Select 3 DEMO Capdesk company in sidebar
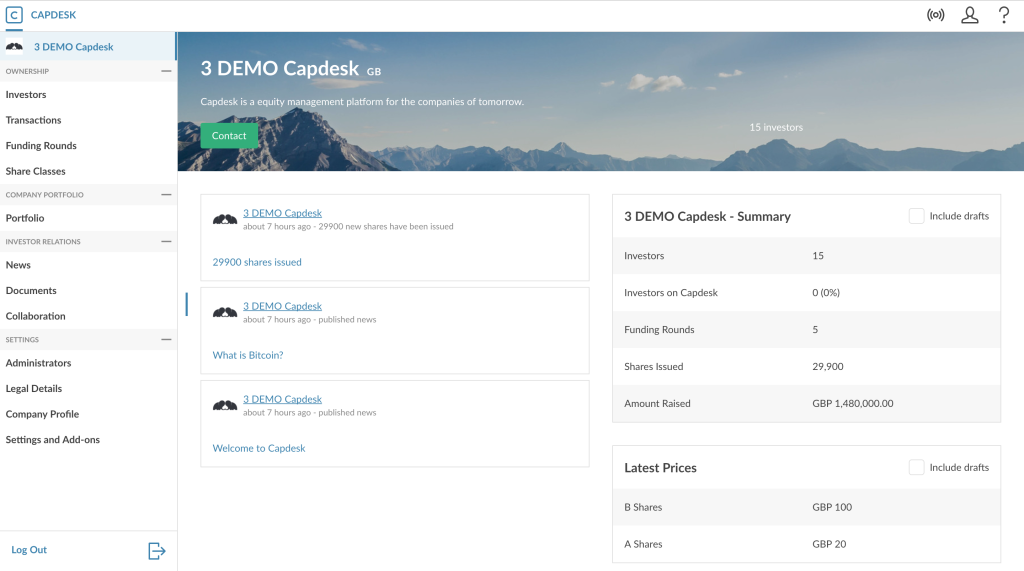The height and width of the screenshot is (571, 1024). point(74,47)
